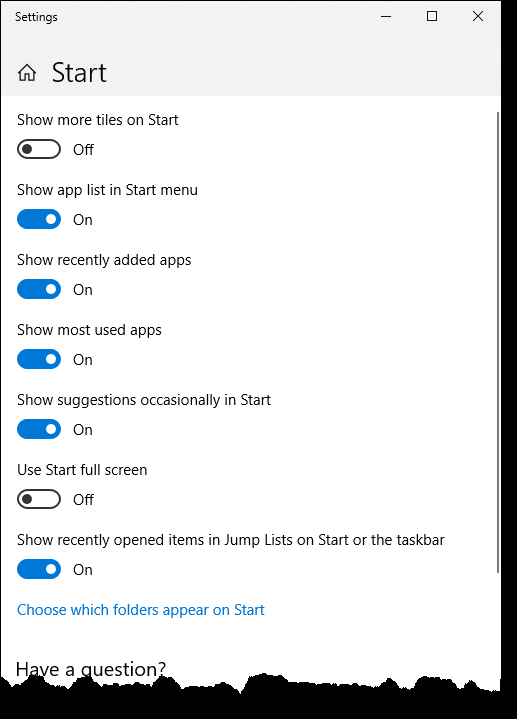Toggle off Show most used apps
517x719 pixels.
pyautogui.click(x=39, y=359)
